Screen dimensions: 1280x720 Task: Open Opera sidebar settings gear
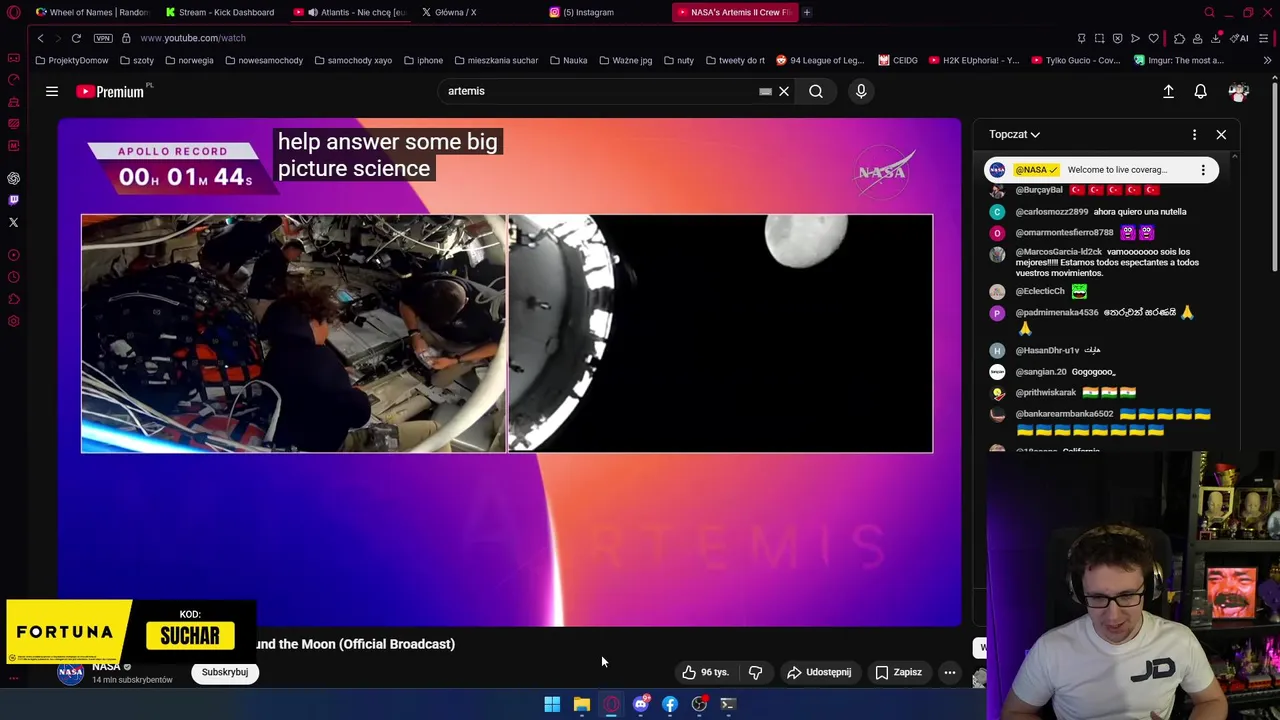pyautogui.click(x=14, y=321)
